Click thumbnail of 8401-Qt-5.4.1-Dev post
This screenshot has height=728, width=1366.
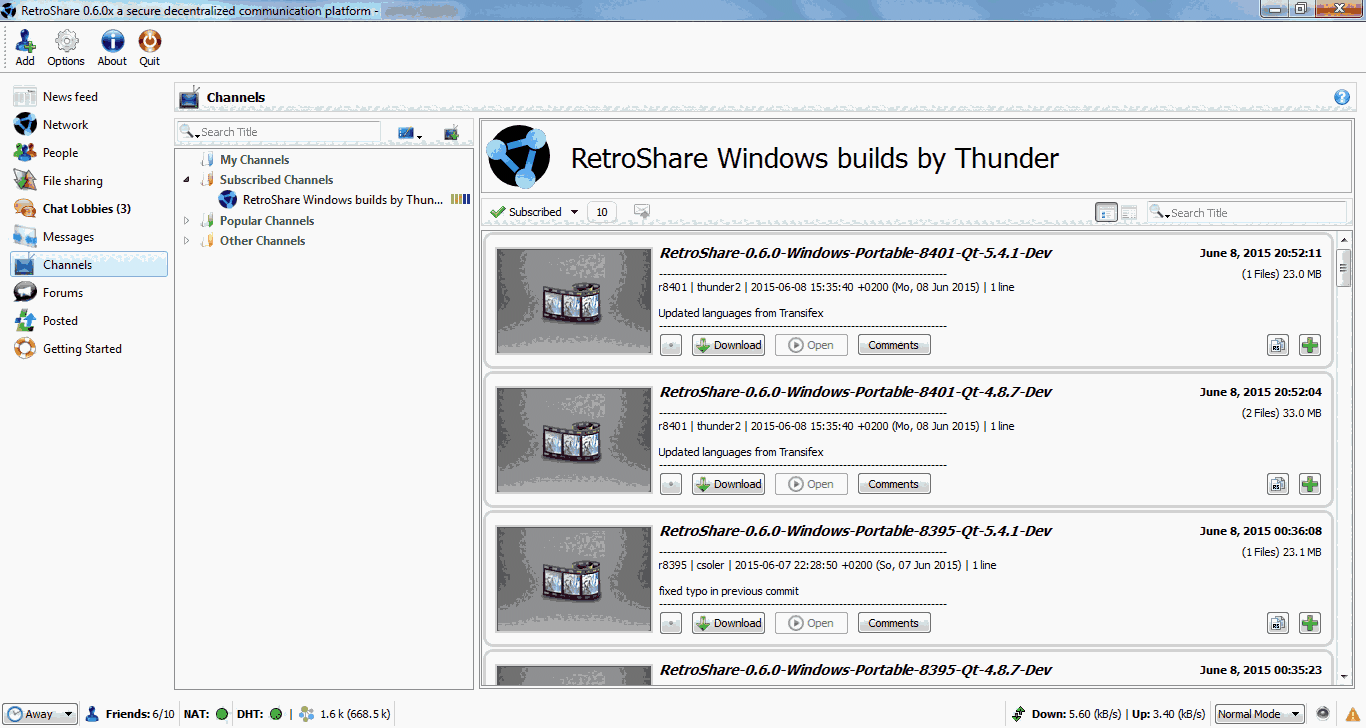(x=574, y=301)
